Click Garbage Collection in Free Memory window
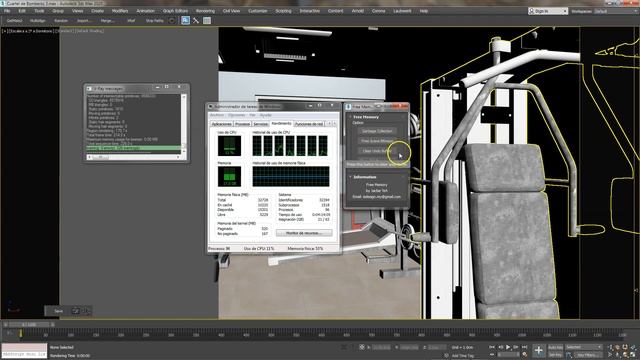 point(377,131)
